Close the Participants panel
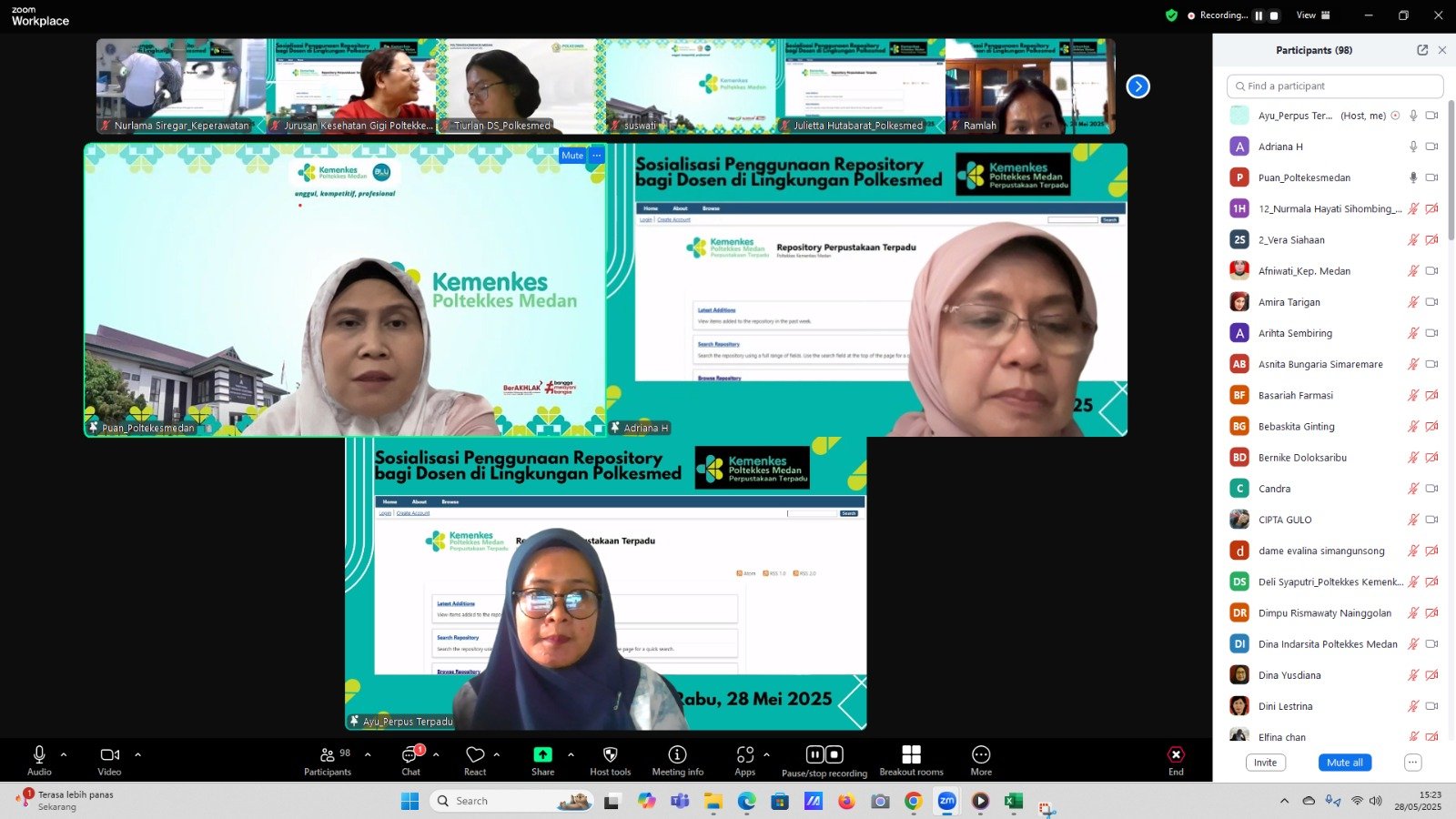 [1442, 50]
